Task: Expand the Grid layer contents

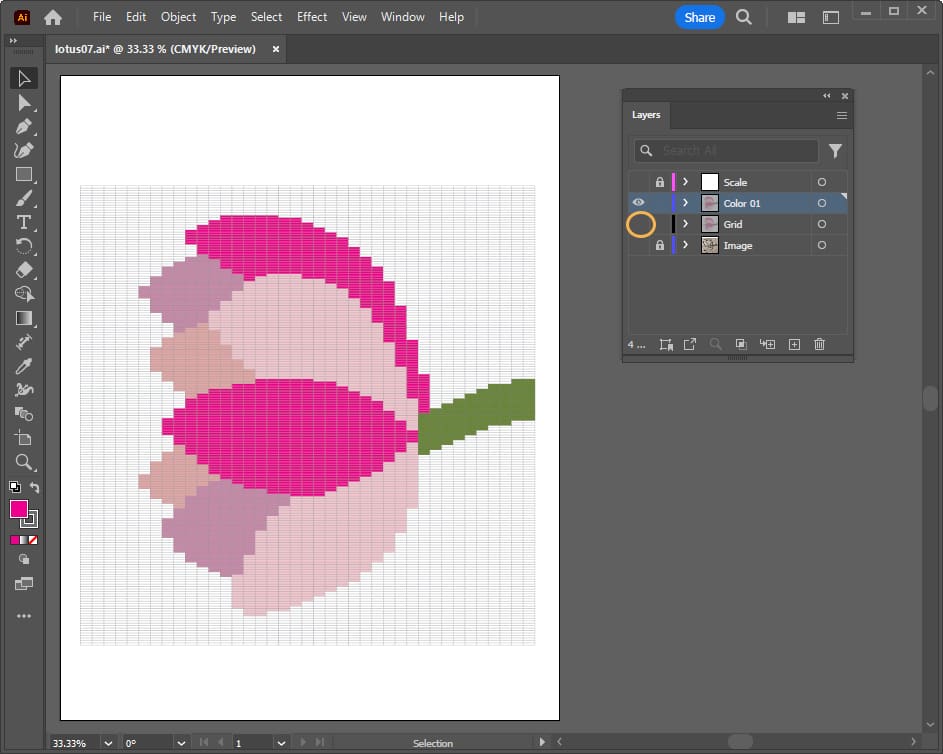Action: (685, 225)
